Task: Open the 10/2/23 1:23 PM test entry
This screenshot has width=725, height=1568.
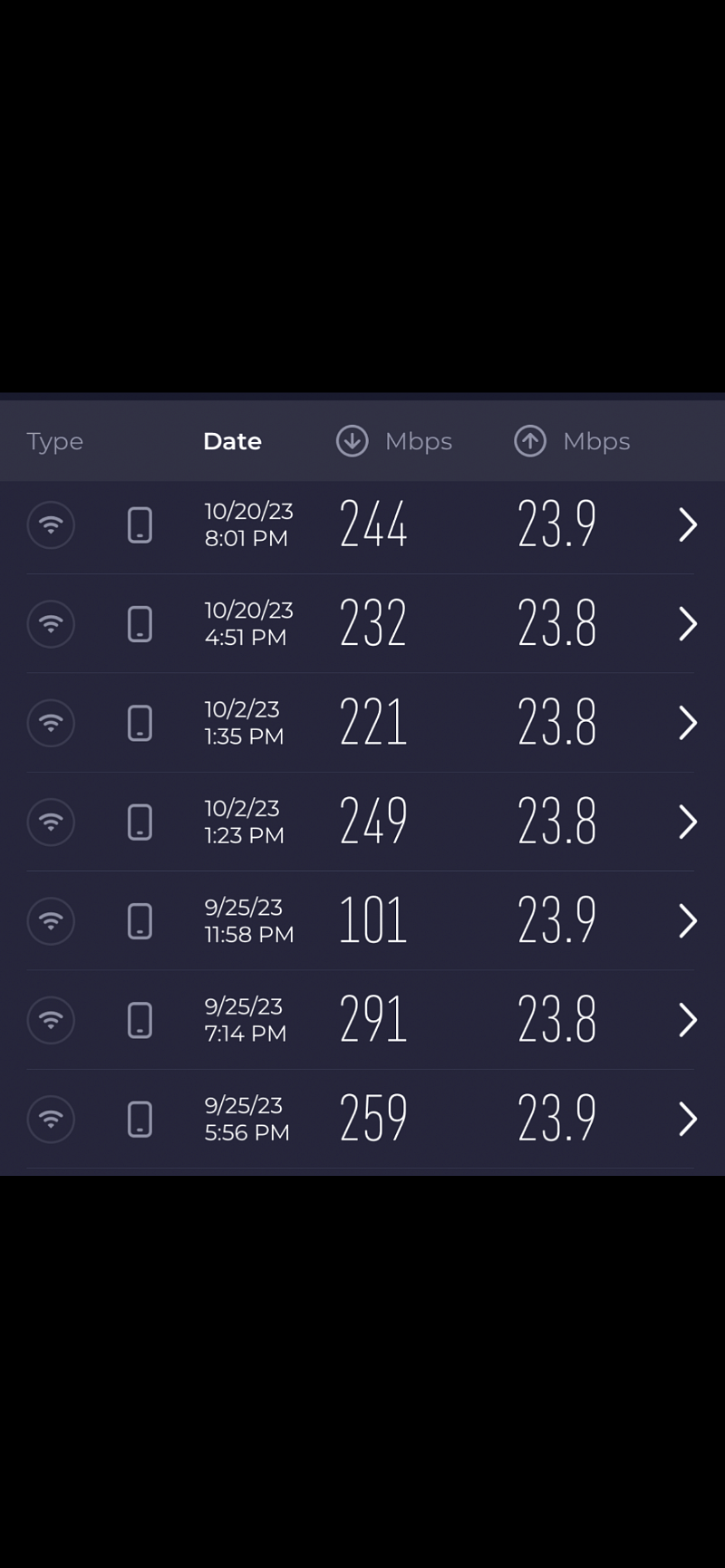Action: point(361,822)
